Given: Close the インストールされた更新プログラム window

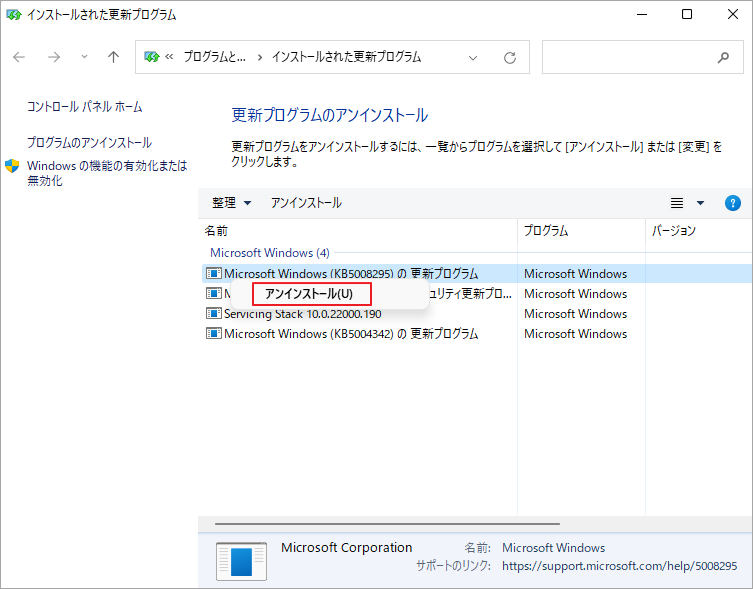Looking at the screenshot, I should [x=733, y=14].
